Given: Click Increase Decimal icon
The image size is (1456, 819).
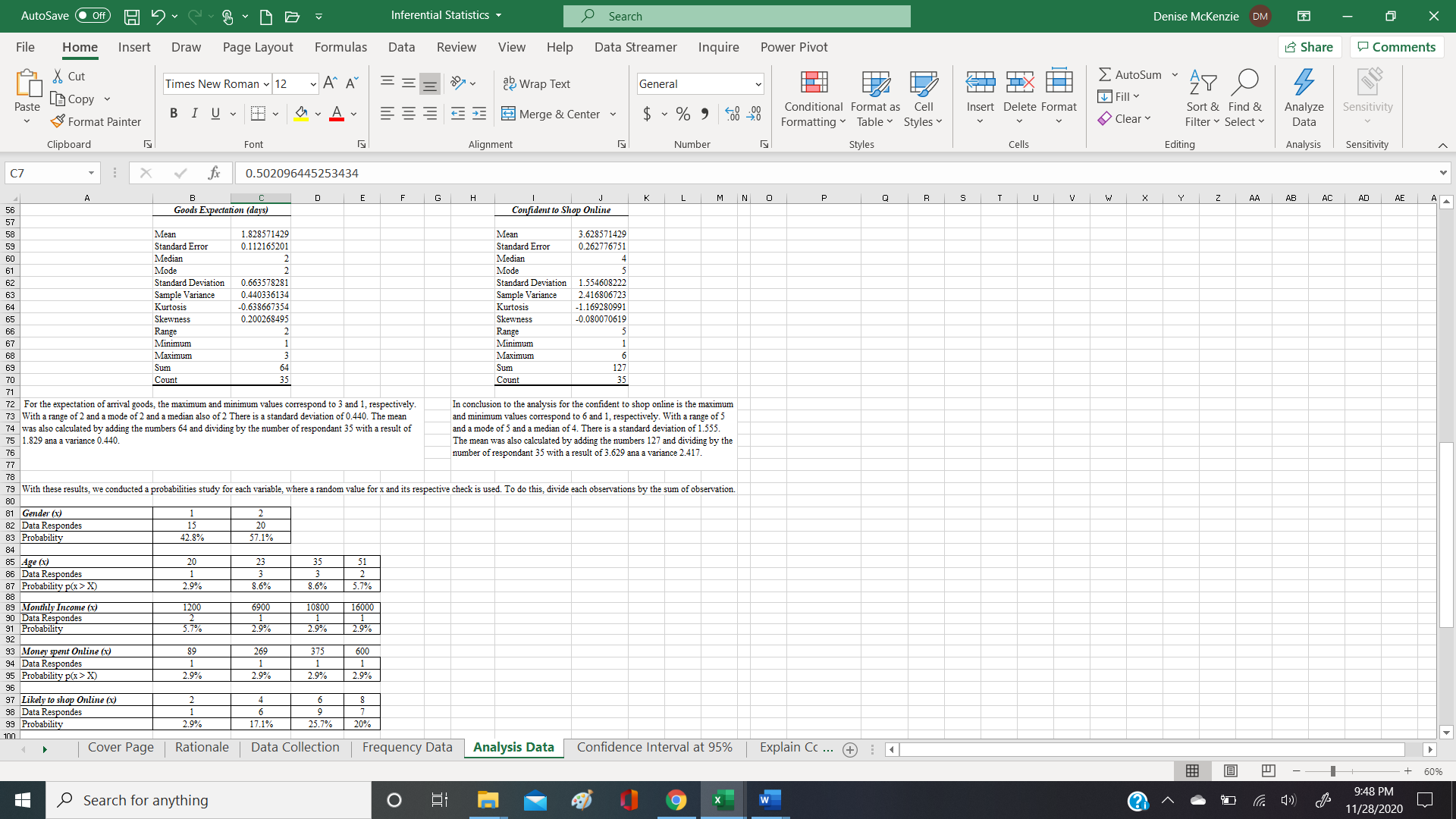Looking at the screenshot, I should (732, 114).
